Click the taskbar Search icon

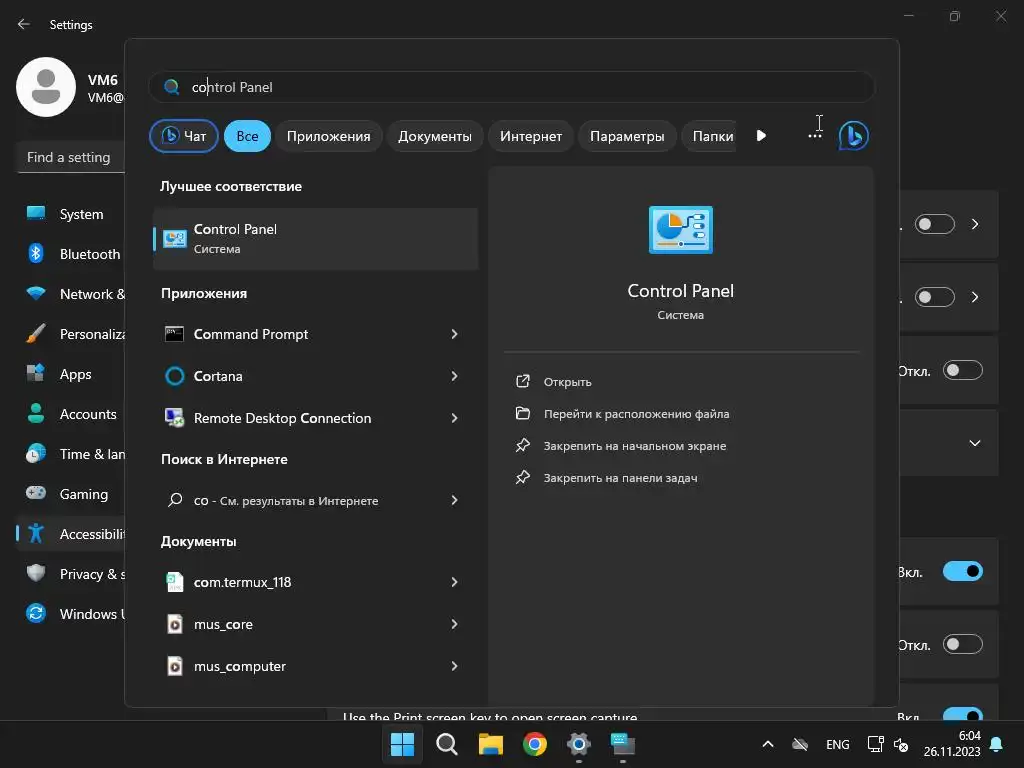(447, 744)
